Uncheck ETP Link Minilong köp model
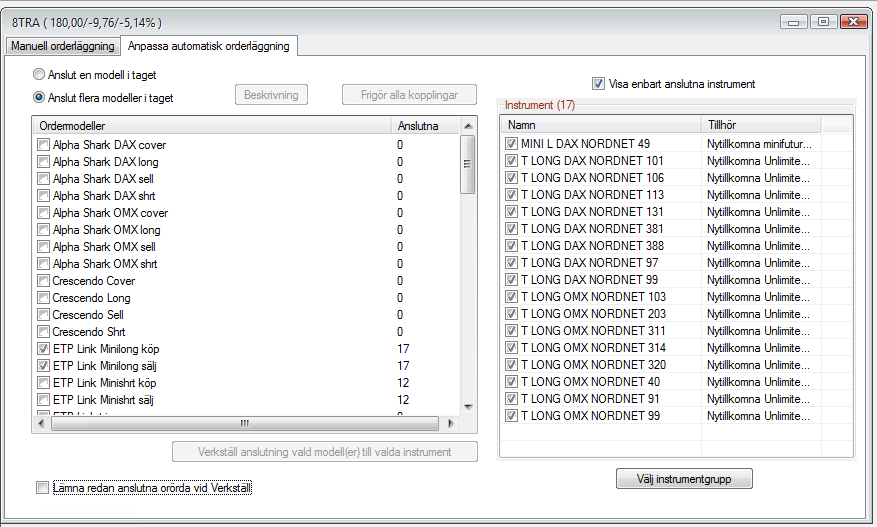Screen dimensions: 877x527 click(x=43, y=349)
